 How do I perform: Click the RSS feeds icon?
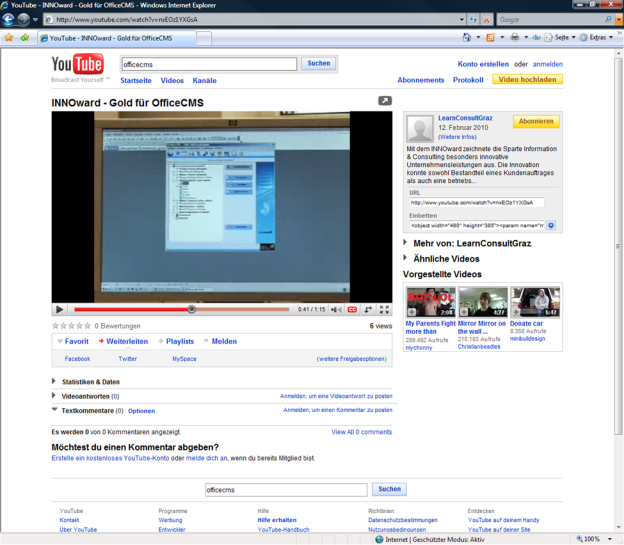(490, 37)
